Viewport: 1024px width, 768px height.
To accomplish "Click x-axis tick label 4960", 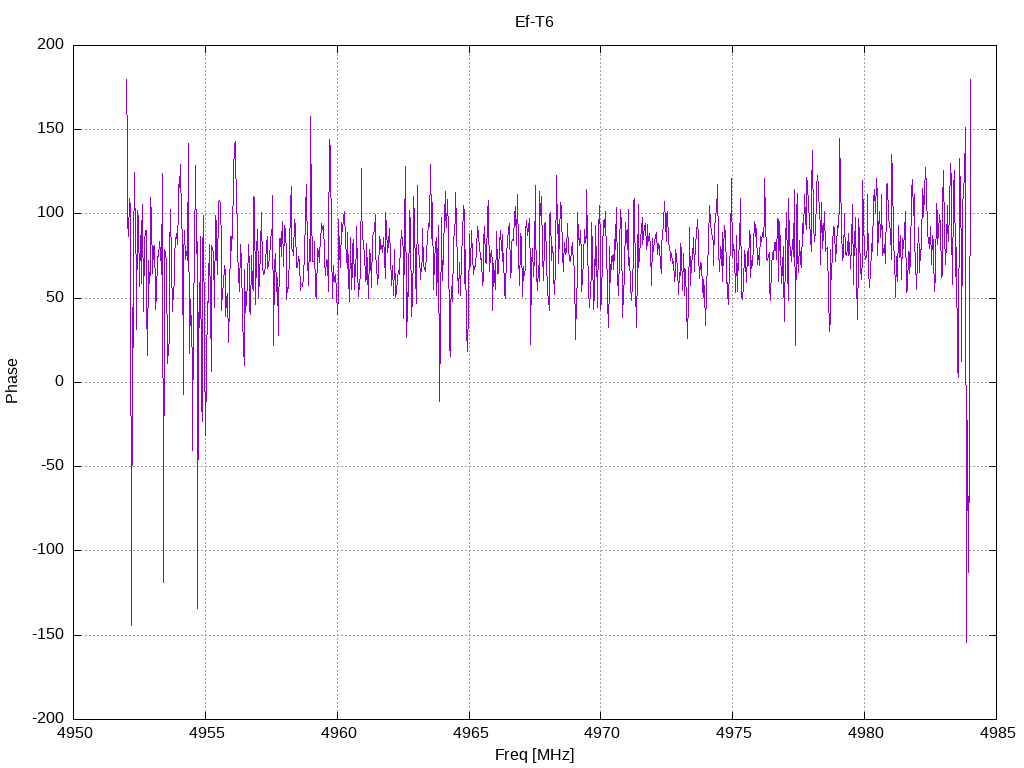I will point(339,733).
